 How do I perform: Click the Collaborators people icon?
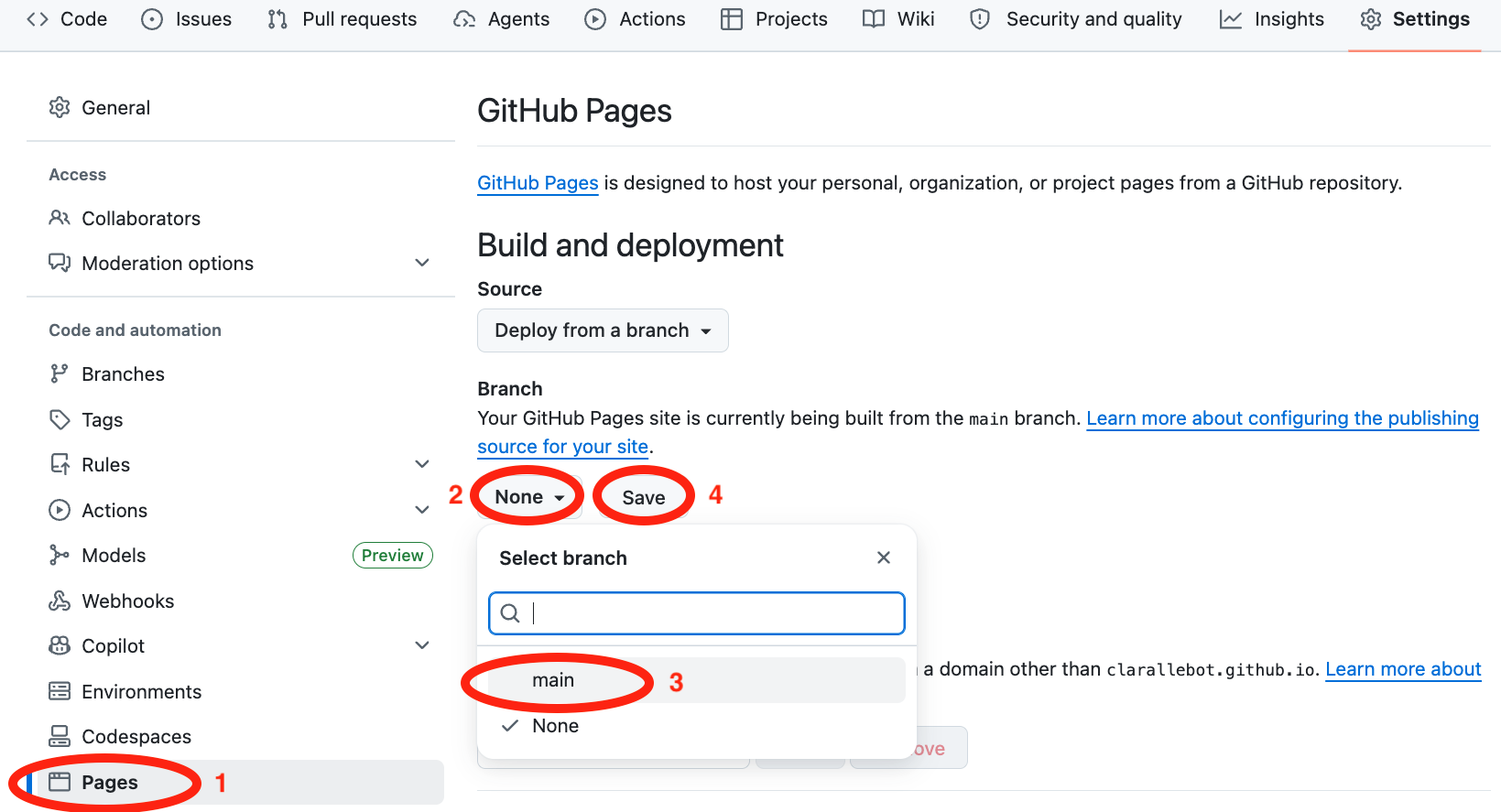pos(60,218)
